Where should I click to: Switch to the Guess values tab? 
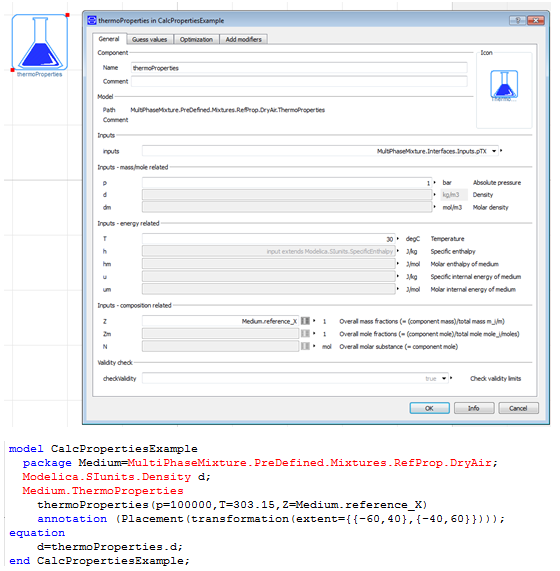(x=150, y=39)
